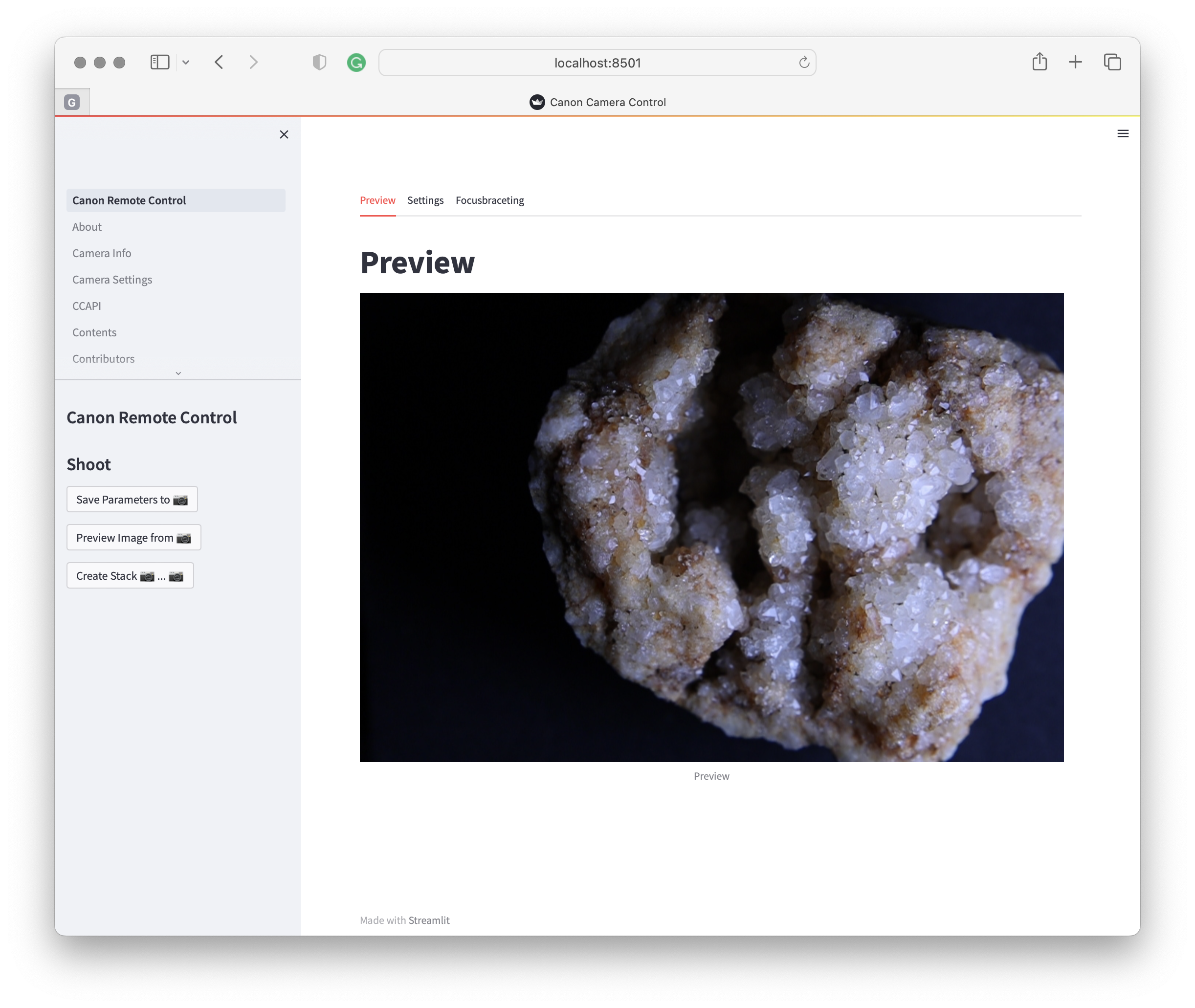Viewport: 1195px width, 1008px height.
Task: Expand sidebar page list with down chevron
Action: (x=178, y=373)
